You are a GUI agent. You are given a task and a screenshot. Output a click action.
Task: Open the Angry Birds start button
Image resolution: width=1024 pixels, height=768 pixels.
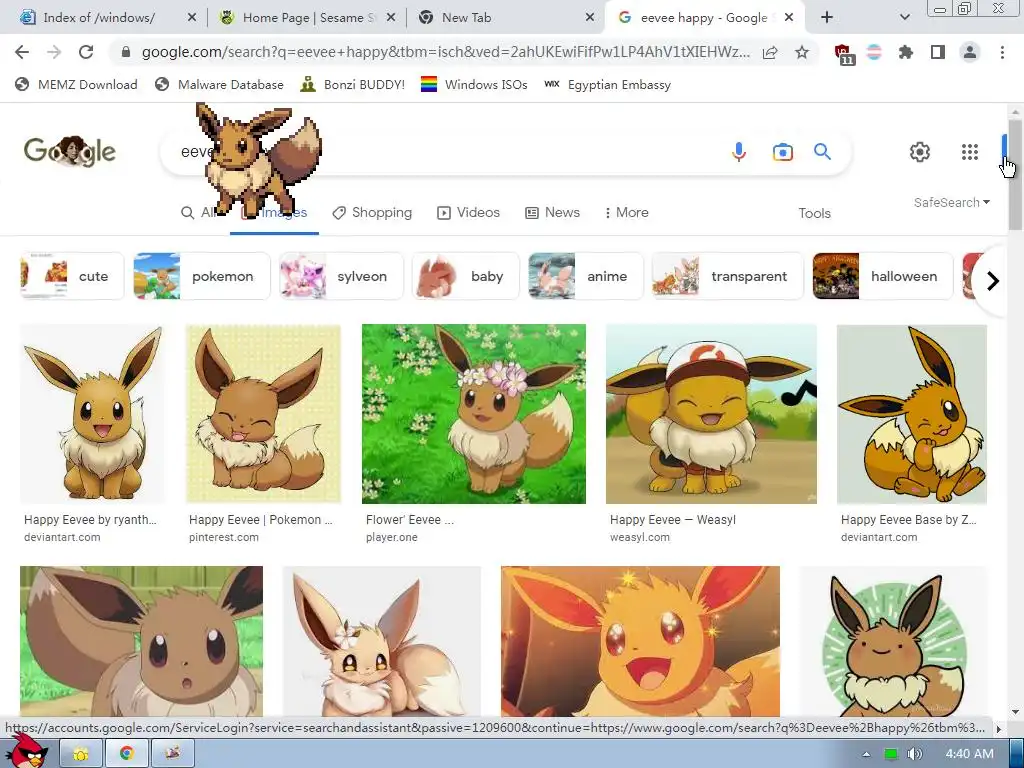(27, 752)
